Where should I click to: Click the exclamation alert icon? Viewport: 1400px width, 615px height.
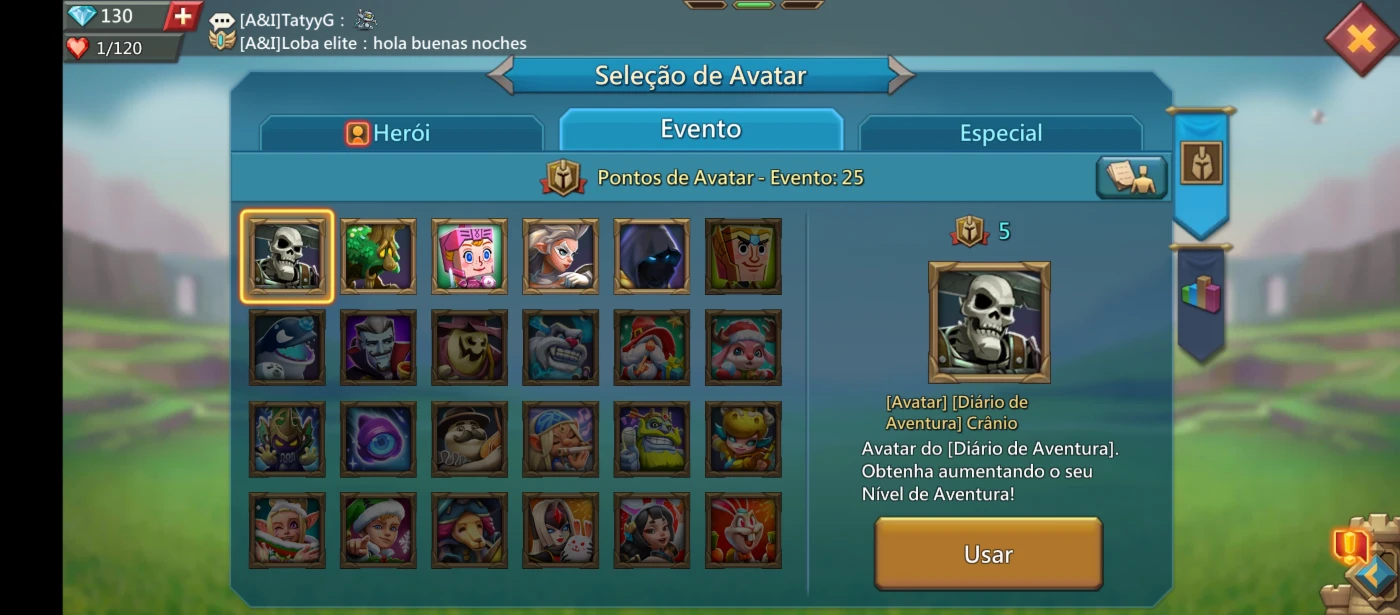[x=1349, y=546]
